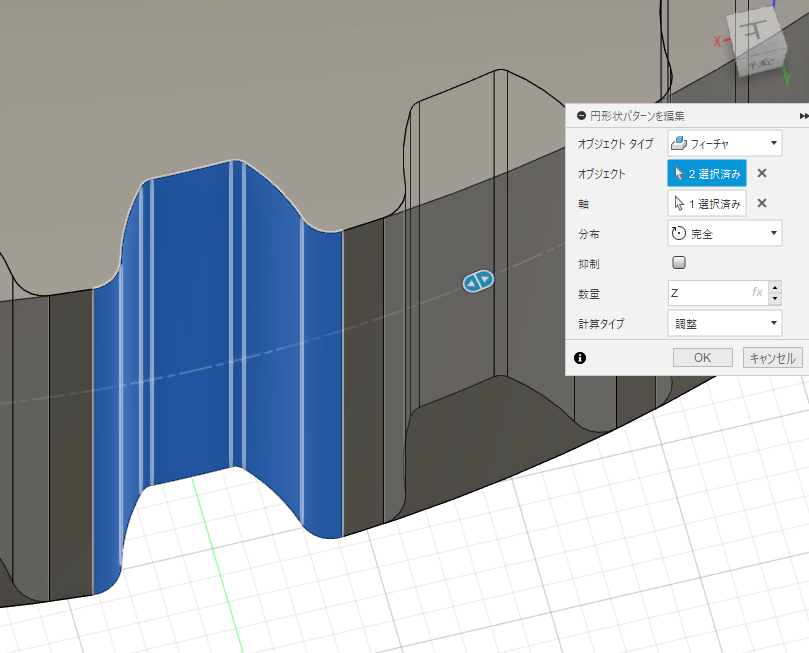
Task: Open the オブジェクト タイプ dropdown
Action: pos(724,144)
